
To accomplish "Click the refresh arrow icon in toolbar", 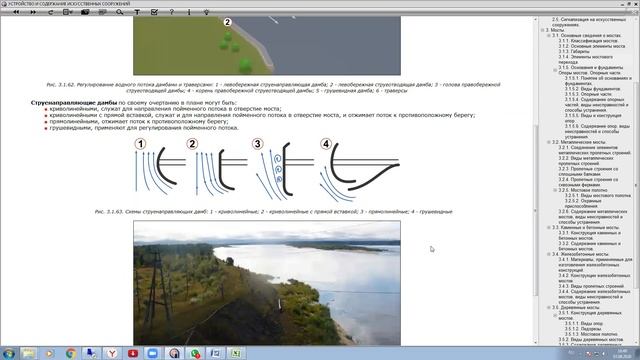I will pyautogui.click(x=51, y=12).
